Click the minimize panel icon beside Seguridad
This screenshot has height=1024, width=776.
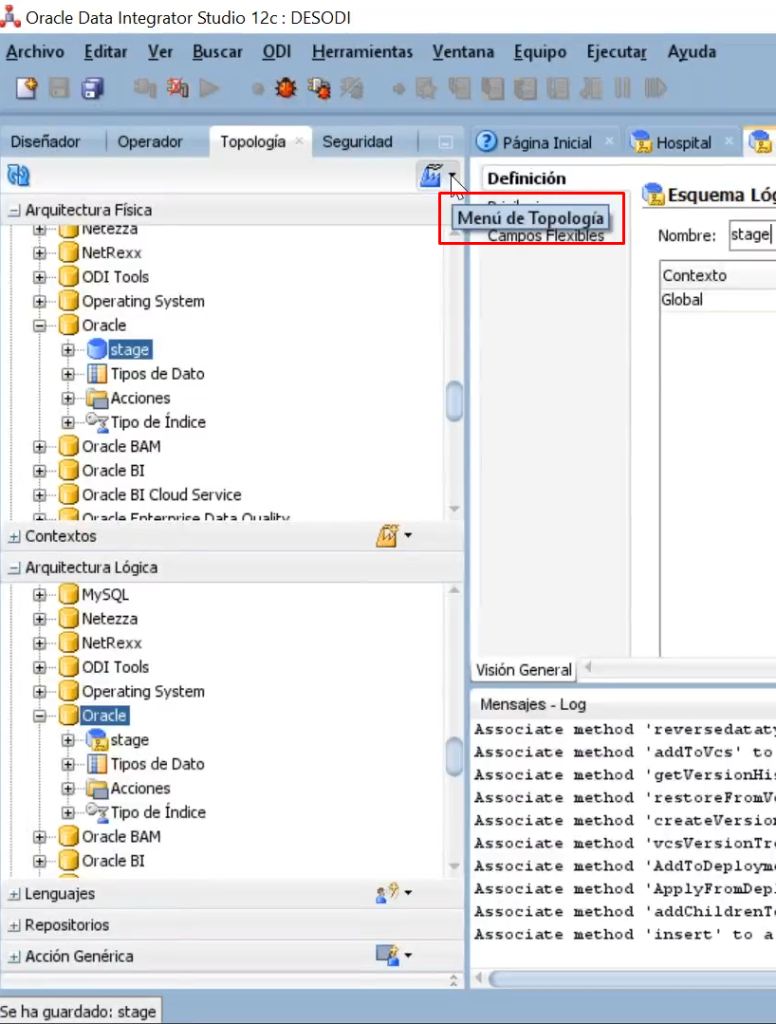445,142
